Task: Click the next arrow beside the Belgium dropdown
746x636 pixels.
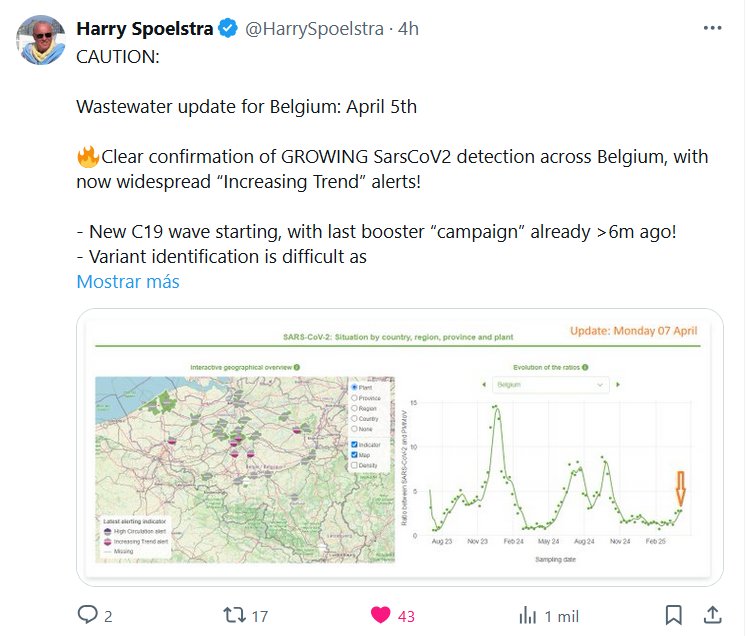Action: pos(618,384)
